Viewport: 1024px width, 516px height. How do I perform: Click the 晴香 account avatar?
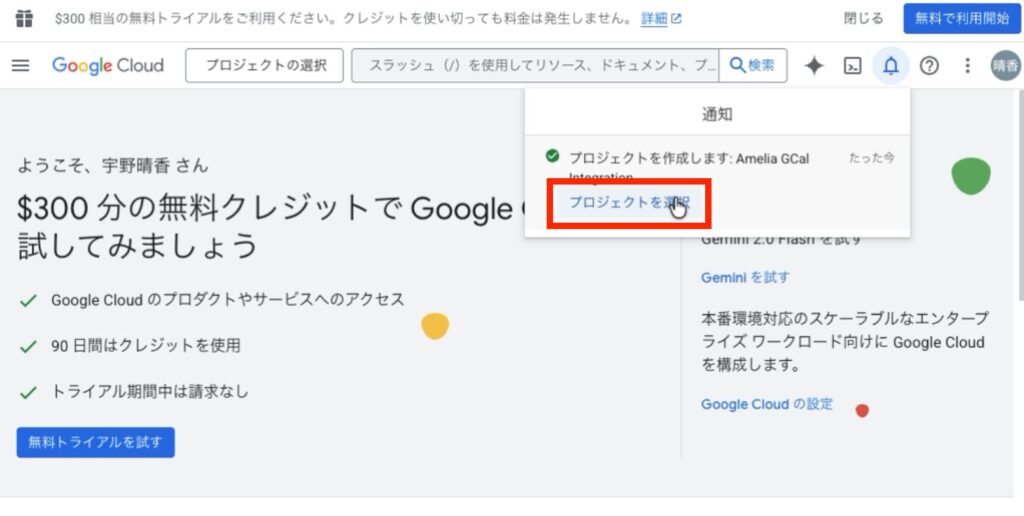coord(1005,66)
